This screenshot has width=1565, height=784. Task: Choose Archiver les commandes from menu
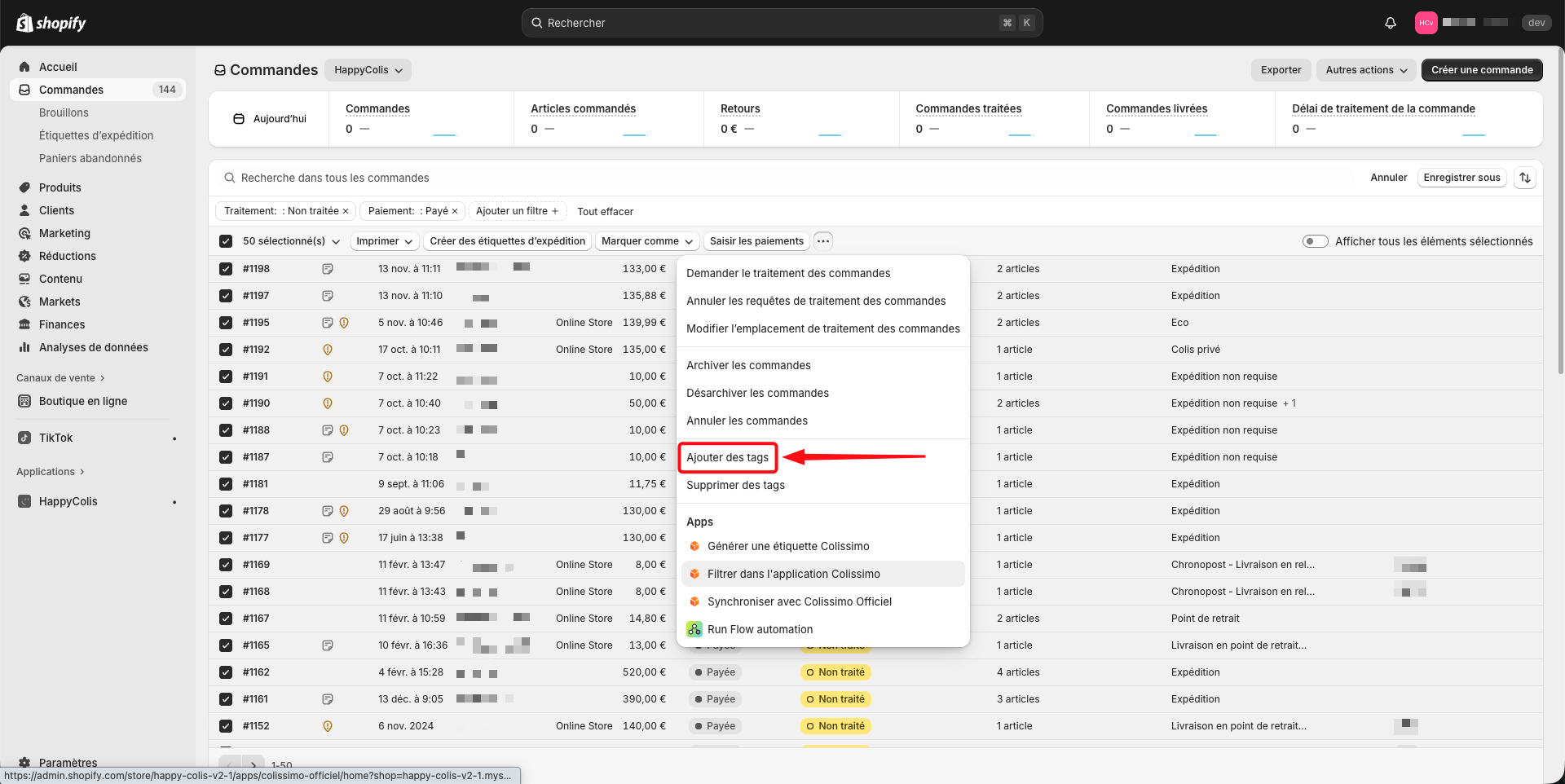click(x=748, y=365)
